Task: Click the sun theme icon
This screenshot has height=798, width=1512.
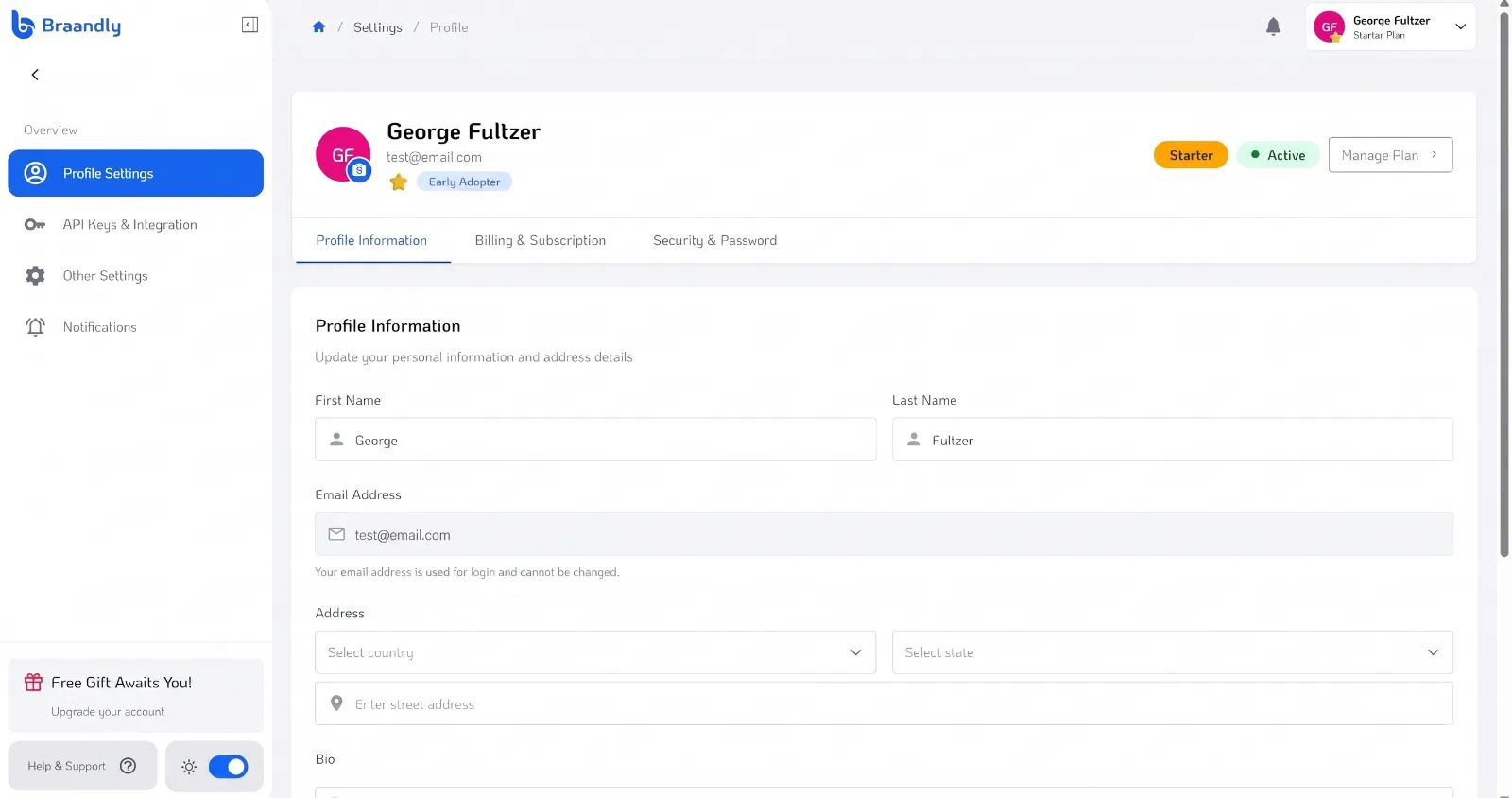Action: pyautogui.click(x=189, y=767)
